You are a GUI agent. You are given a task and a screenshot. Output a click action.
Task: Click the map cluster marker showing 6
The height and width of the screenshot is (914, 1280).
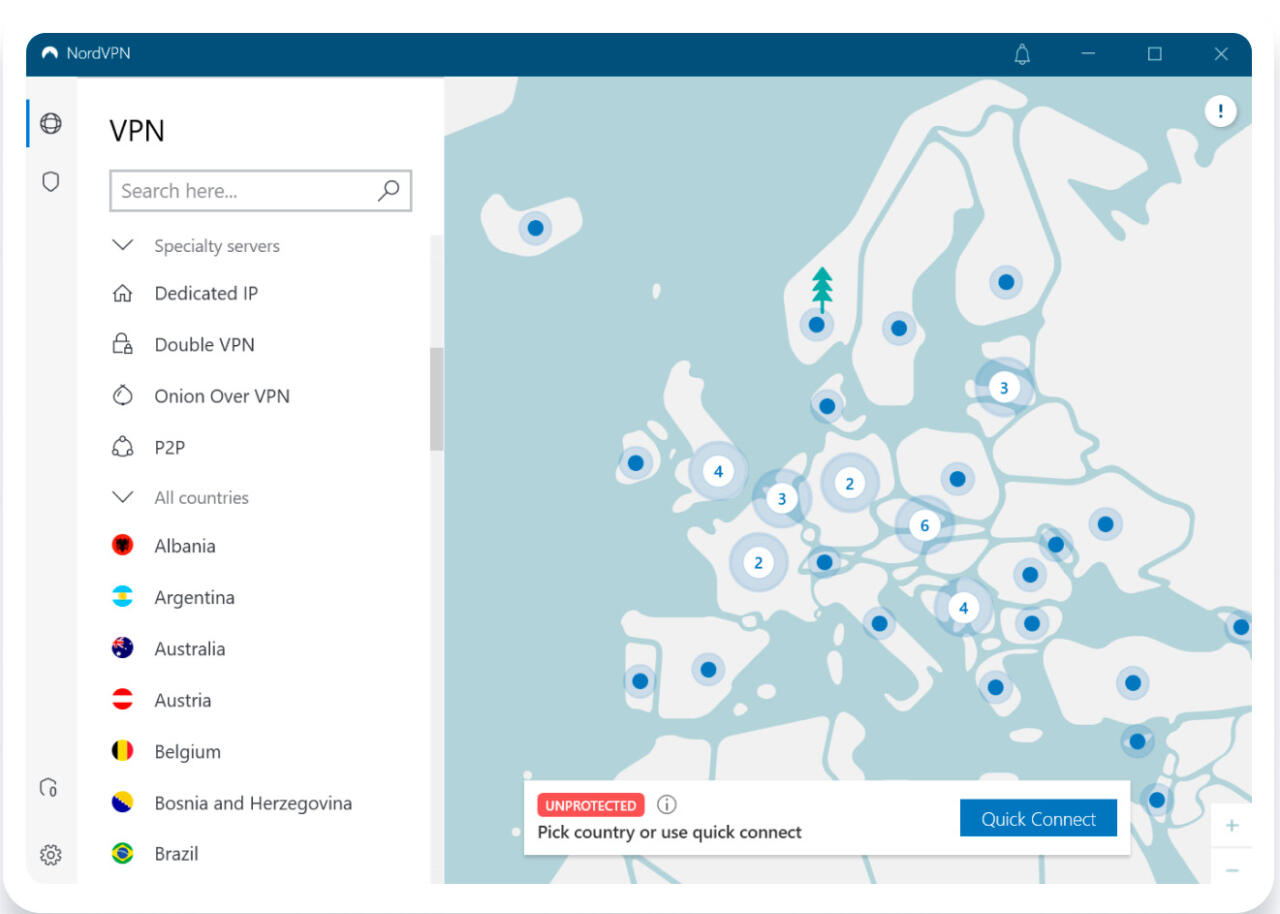924,525
